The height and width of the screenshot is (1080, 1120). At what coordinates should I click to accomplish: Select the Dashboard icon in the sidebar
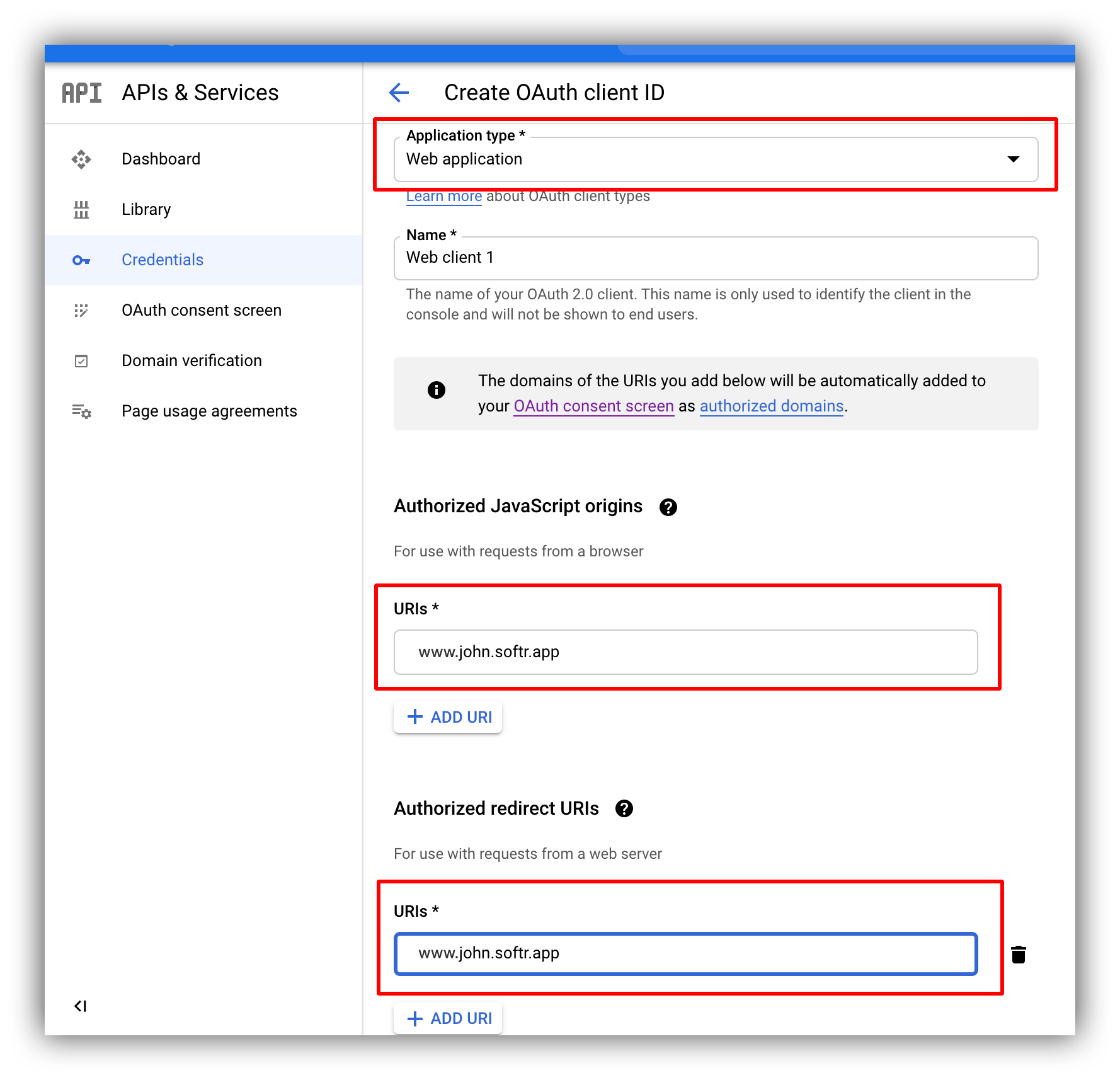point(81,159)
